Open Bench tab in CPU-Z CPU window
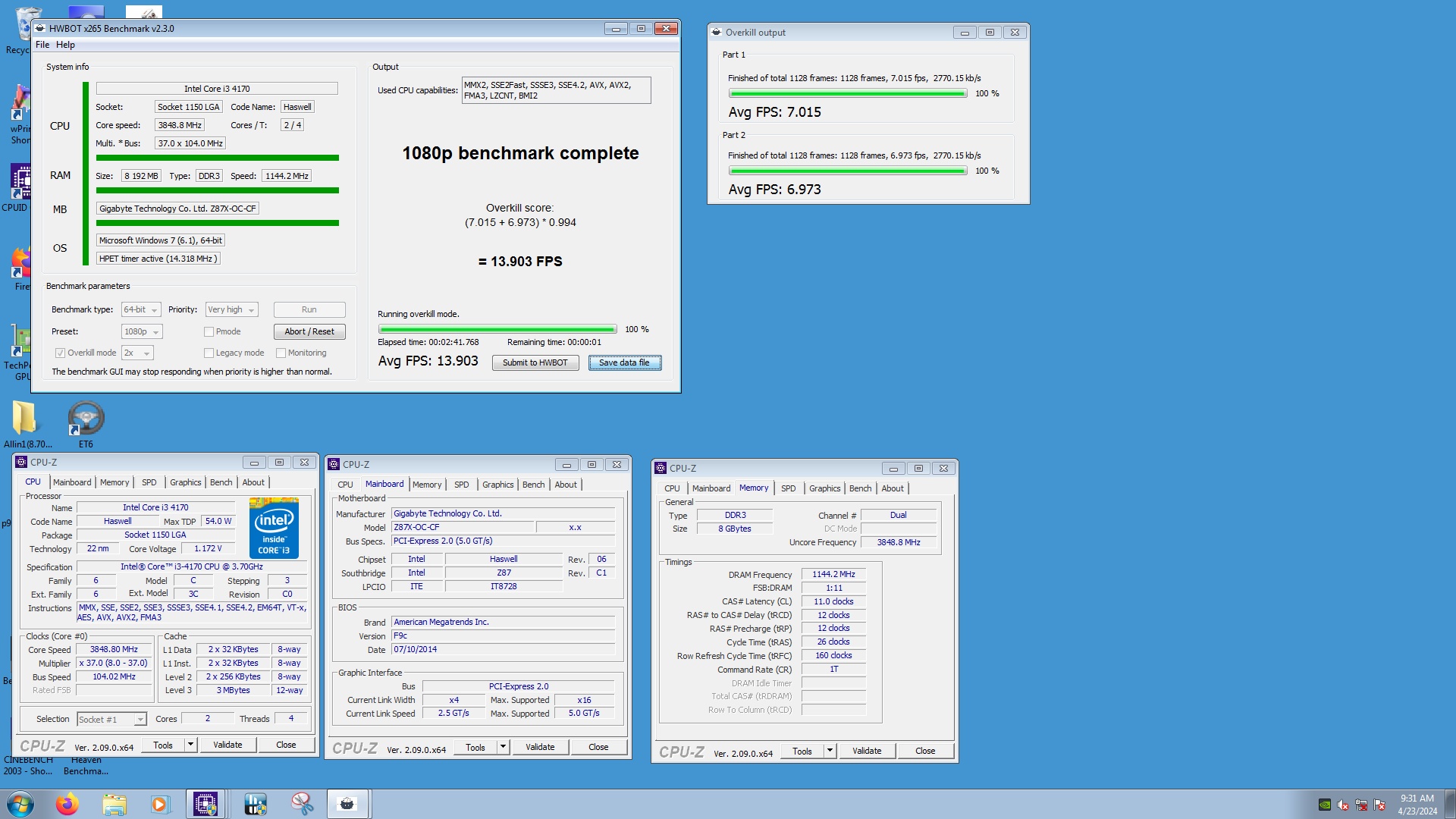This screenshot has height=819, width=1456. coord(221,482)
